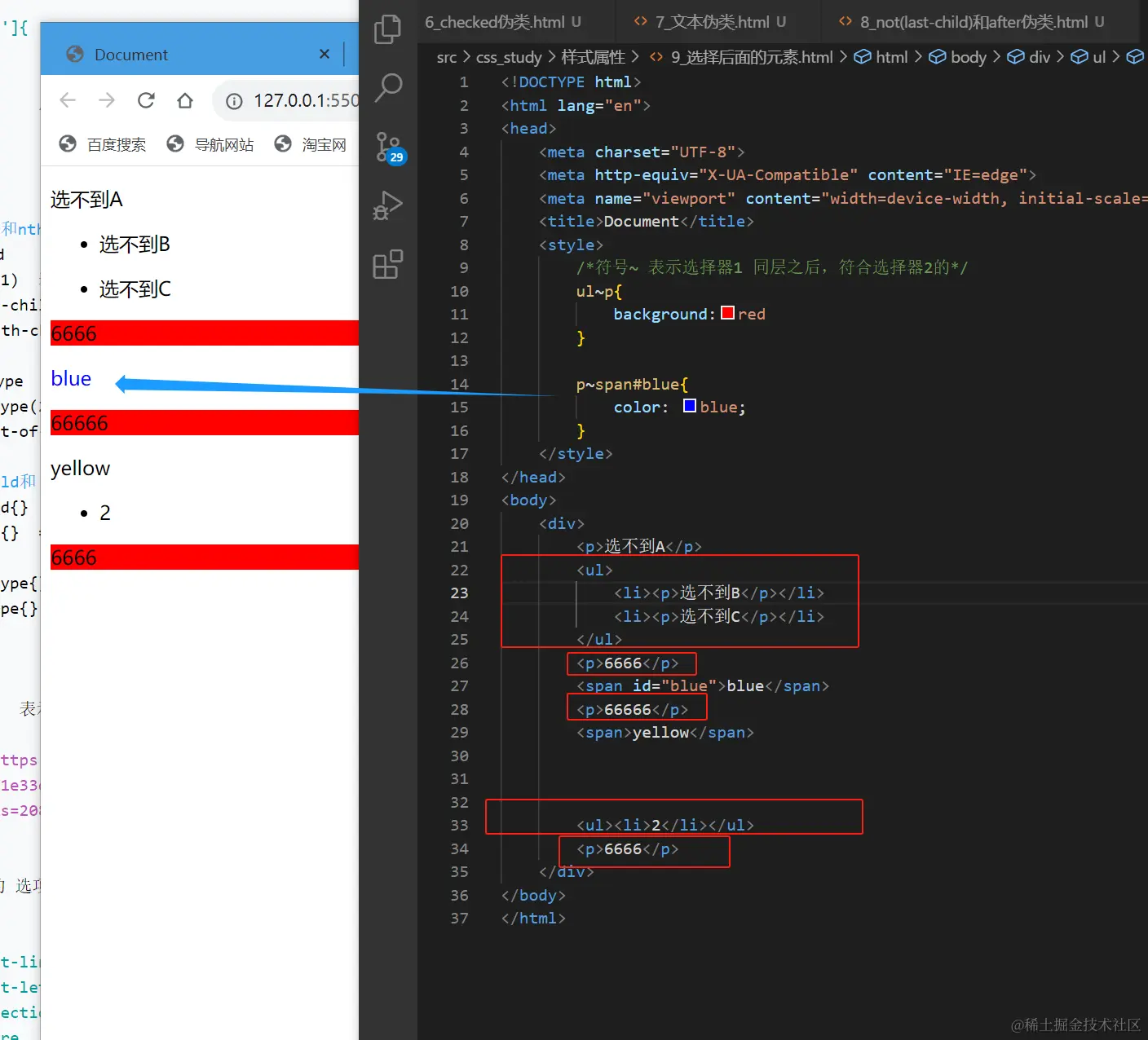Click the '<meta charset="UTF-8">' code line
Viewport: 1148px width, 1040px height.
pyautogui.click(x=642, y=152)
